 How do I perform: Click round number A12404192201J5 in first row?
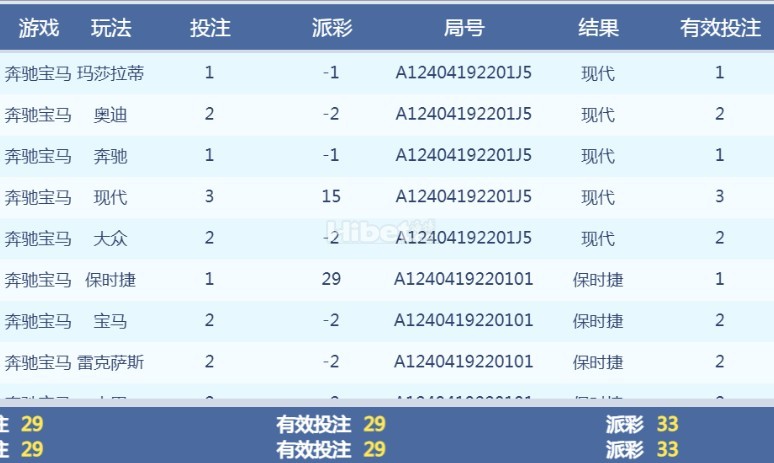(464, 73)
